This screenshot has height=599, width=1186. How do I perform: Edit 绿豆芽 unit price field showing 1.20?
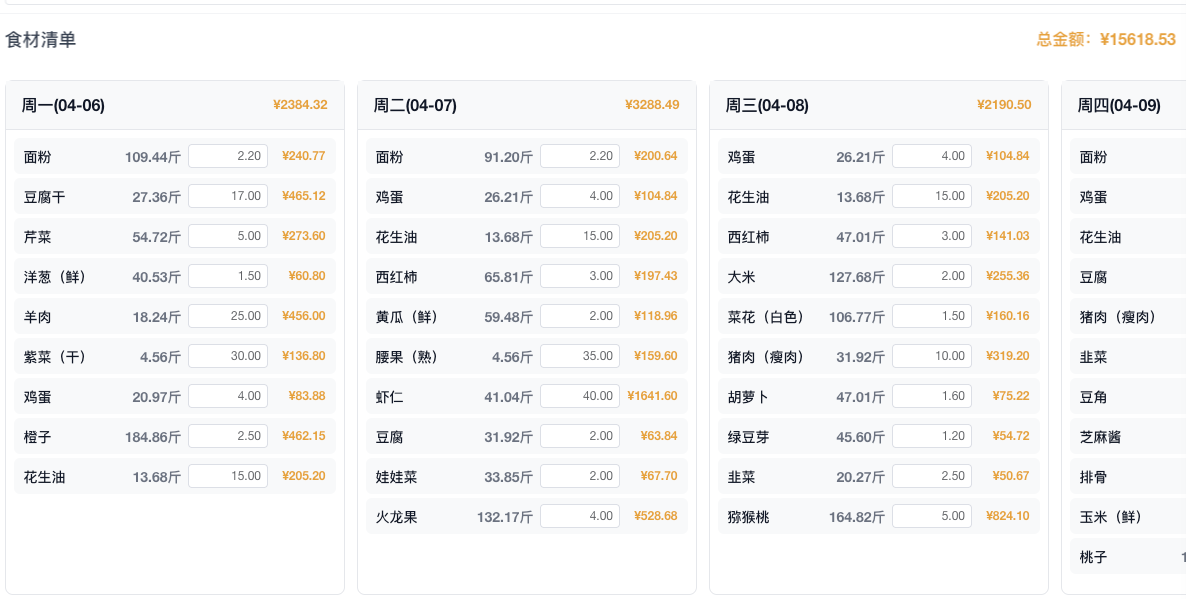[931, 436]
